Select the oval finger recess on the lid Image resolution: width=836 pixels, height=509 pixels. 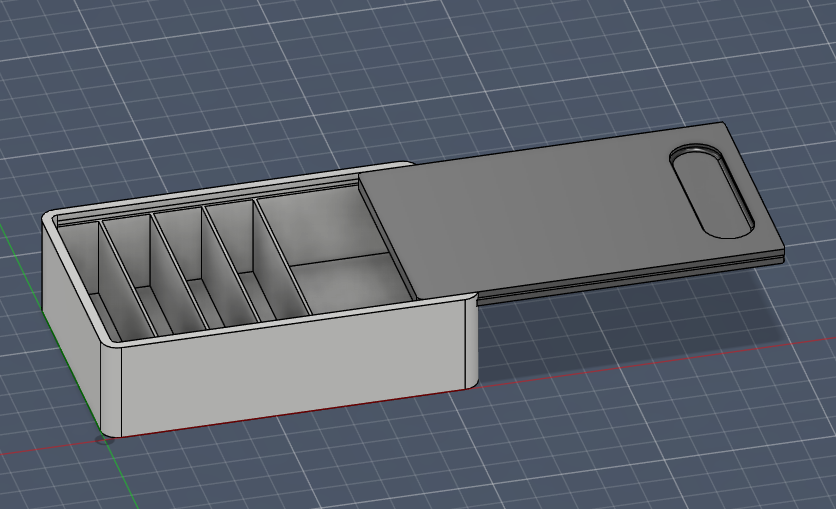click(712, 190)
